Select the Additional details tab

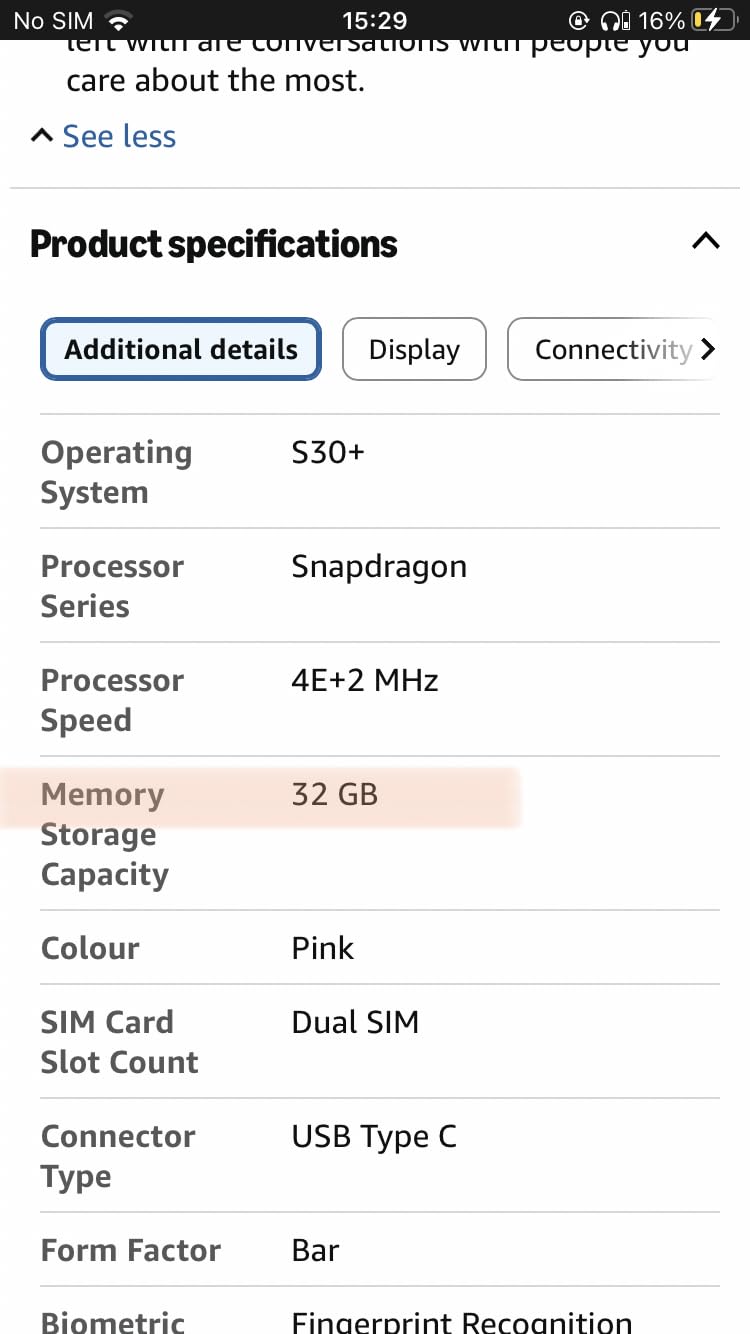pos(181,349)
